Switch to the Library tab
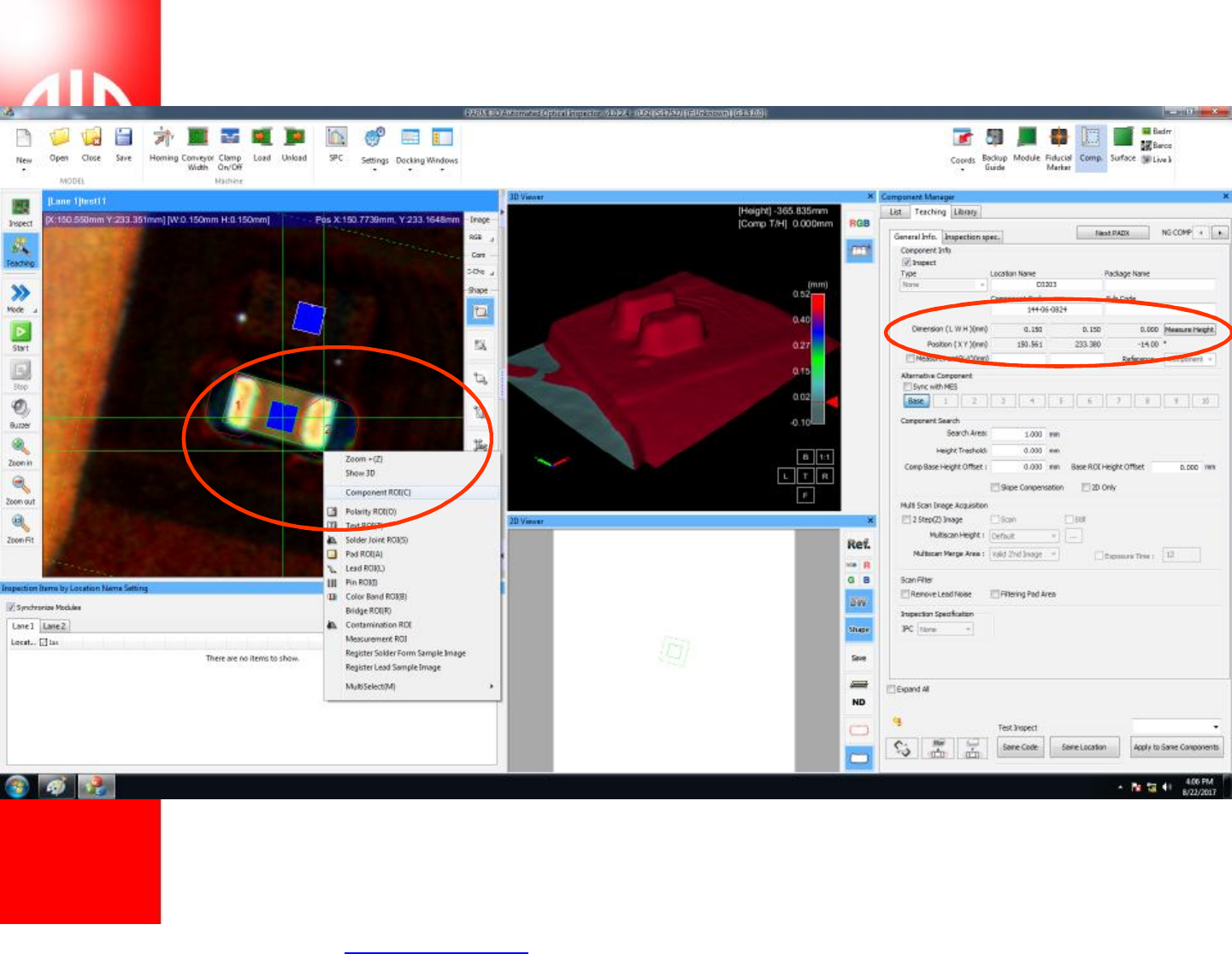Image resolution: width=1232 pixels, height=954 pixels. coord(965,212)
